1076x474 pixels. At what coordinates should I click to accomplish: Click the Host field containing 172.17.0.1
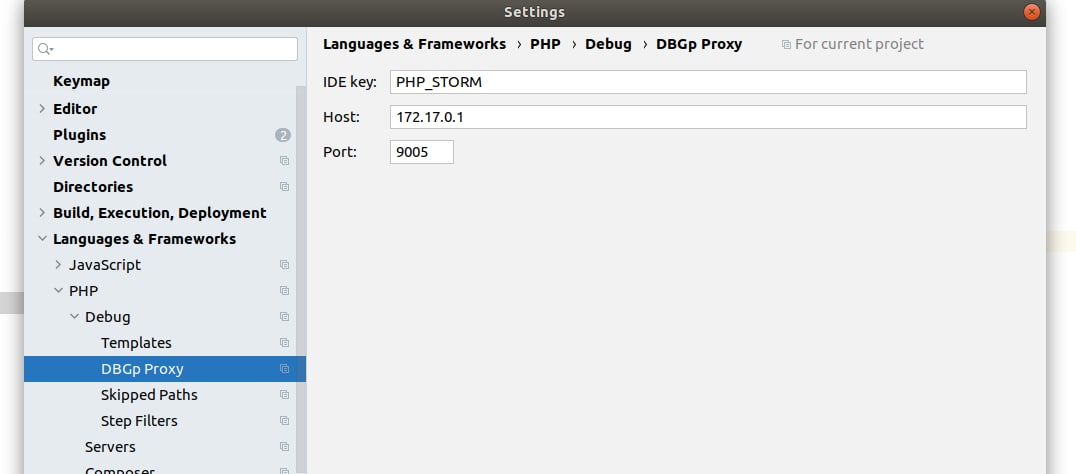(x=708, y=117)
